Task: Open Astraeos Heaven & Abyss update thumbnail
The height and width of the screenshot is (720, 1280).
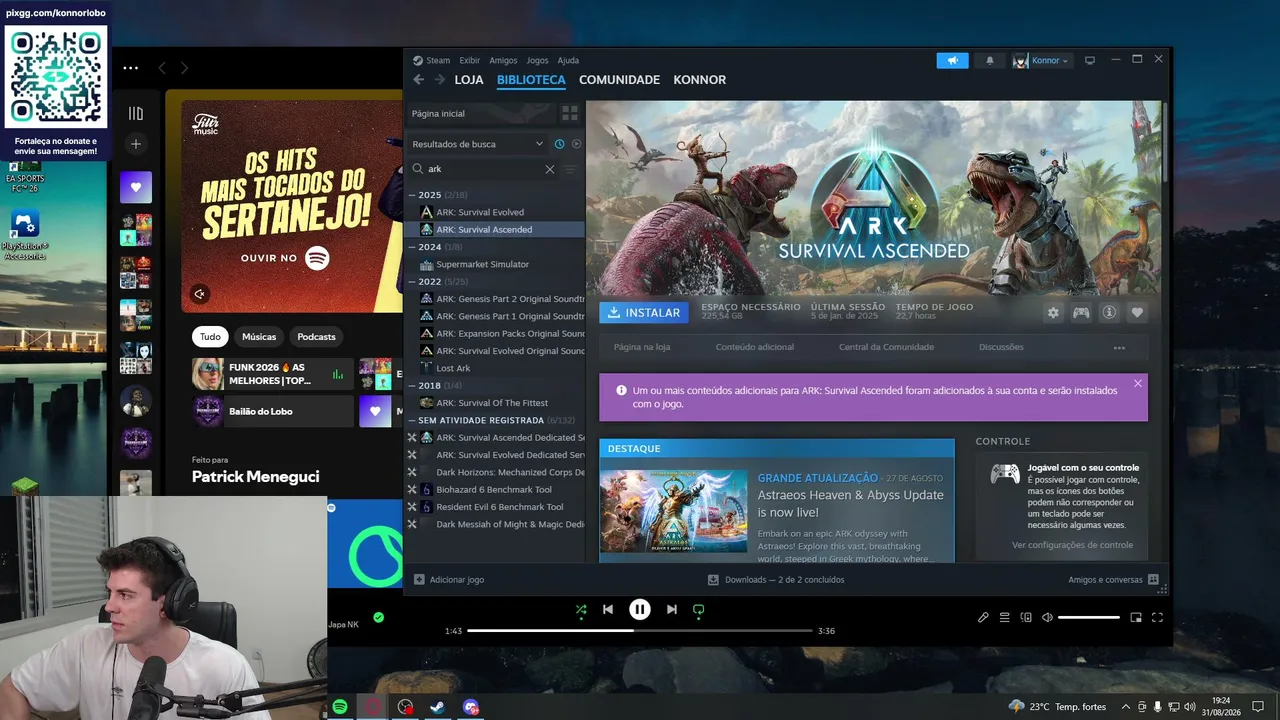Action: pos(673,511)
